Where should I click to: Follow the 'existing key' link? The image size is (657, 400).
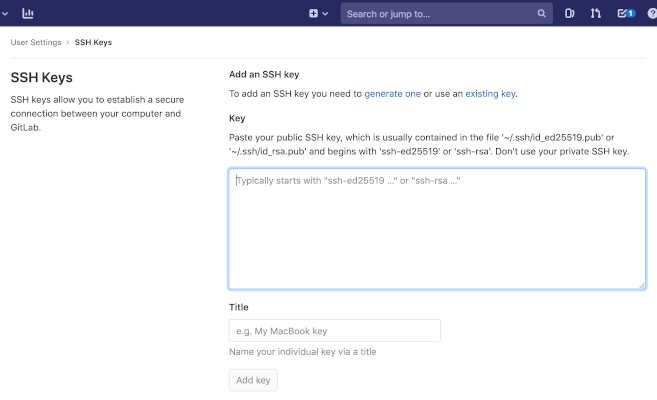pyautogui.click(x=490, y=94)
